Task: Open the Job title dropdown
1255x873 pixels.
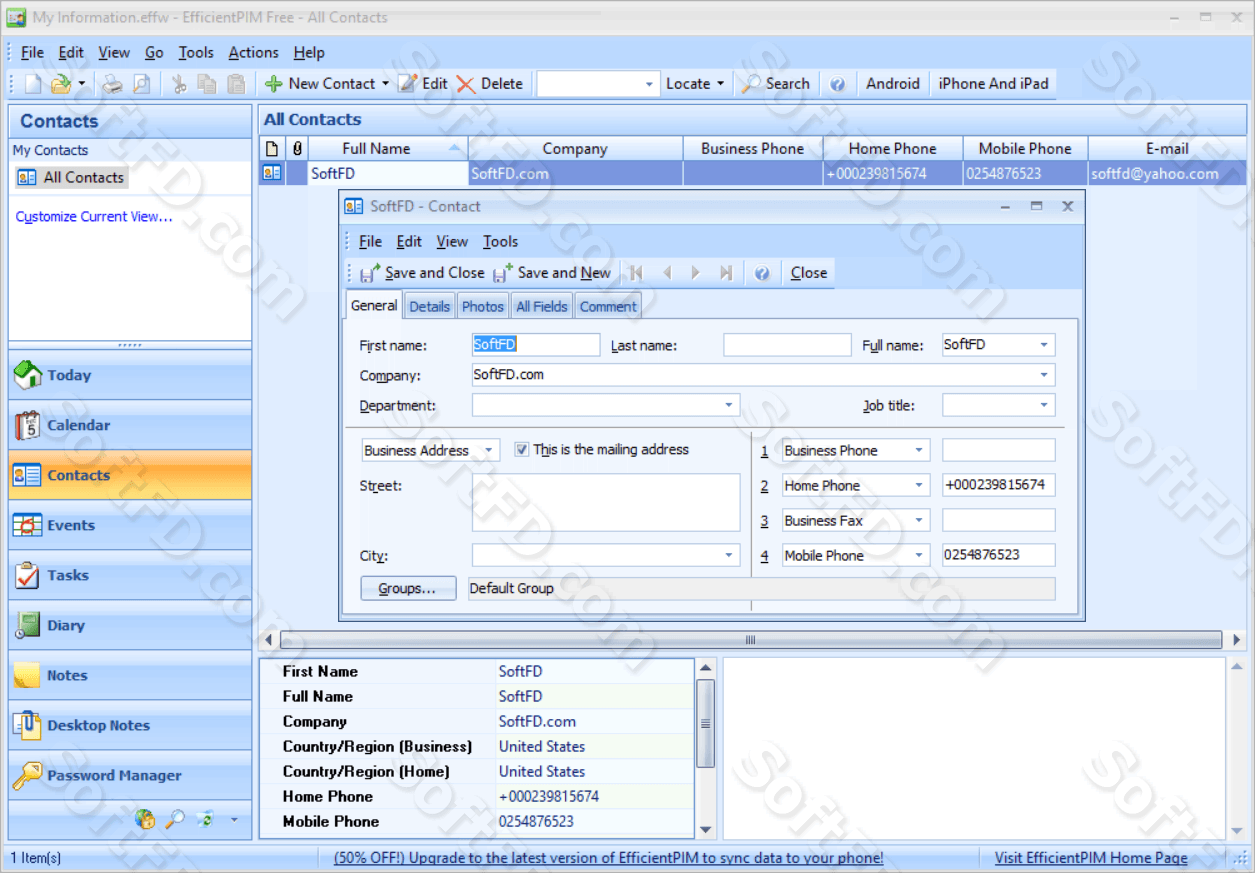Action: (x=1044, y=406)
